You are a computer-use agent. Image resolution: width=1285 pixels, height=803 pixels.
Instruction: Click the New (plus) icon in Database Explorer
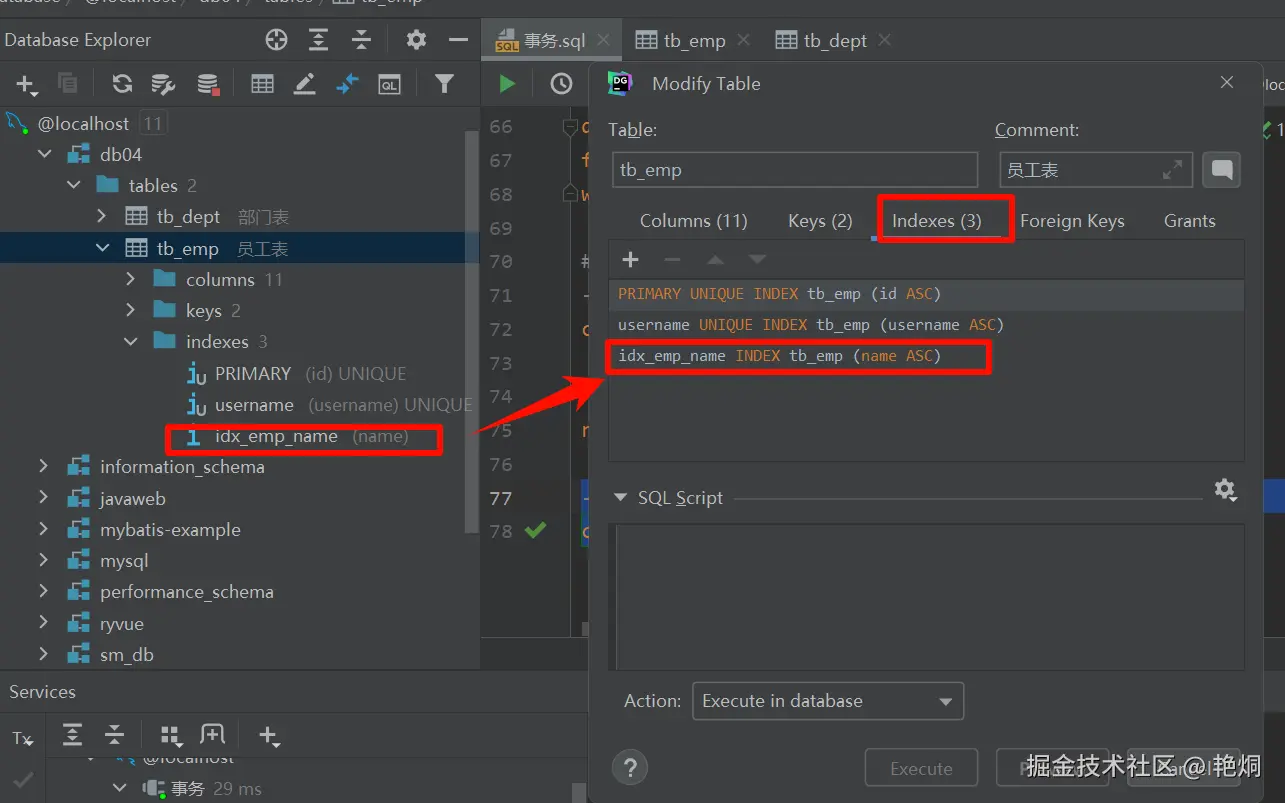(x=26, y=85)
